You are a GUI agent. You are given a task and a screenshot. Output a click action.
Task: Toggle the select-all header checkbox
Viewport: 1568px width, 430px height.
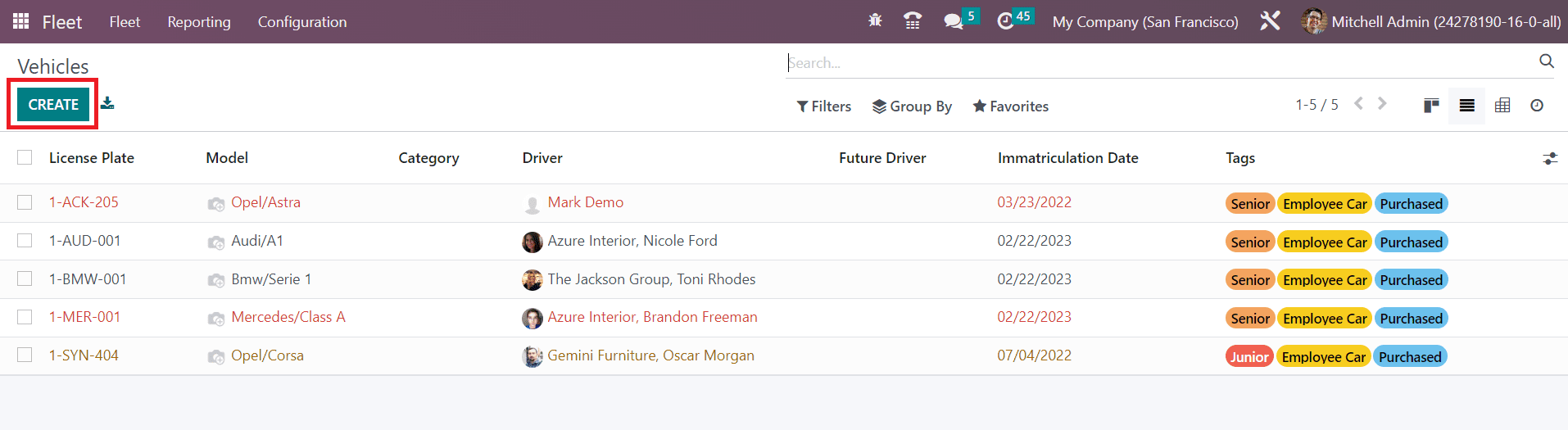[25, 157]
